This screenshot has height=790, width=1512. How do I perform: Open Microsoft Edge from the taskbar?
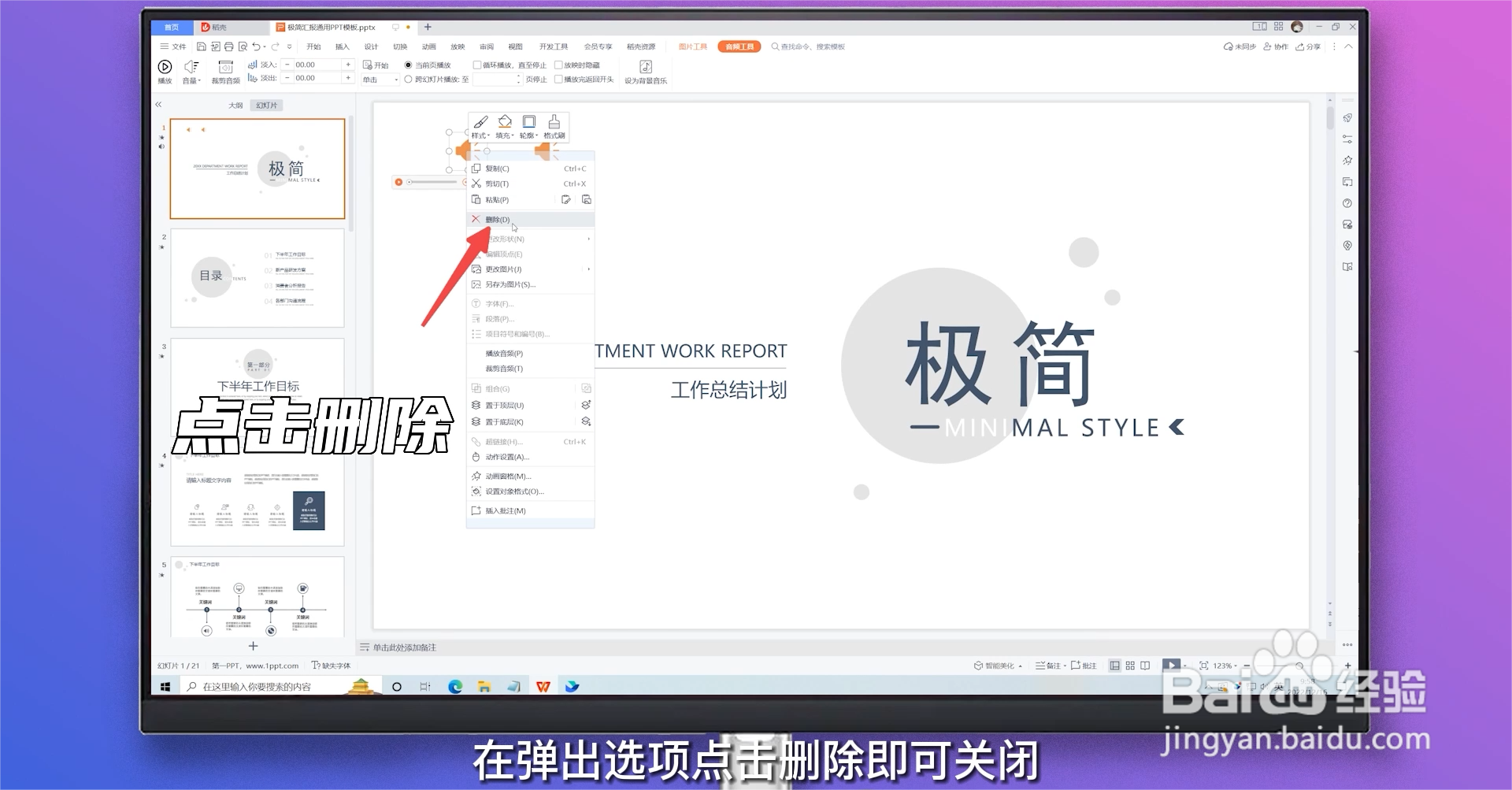click(x=455, y=687)
